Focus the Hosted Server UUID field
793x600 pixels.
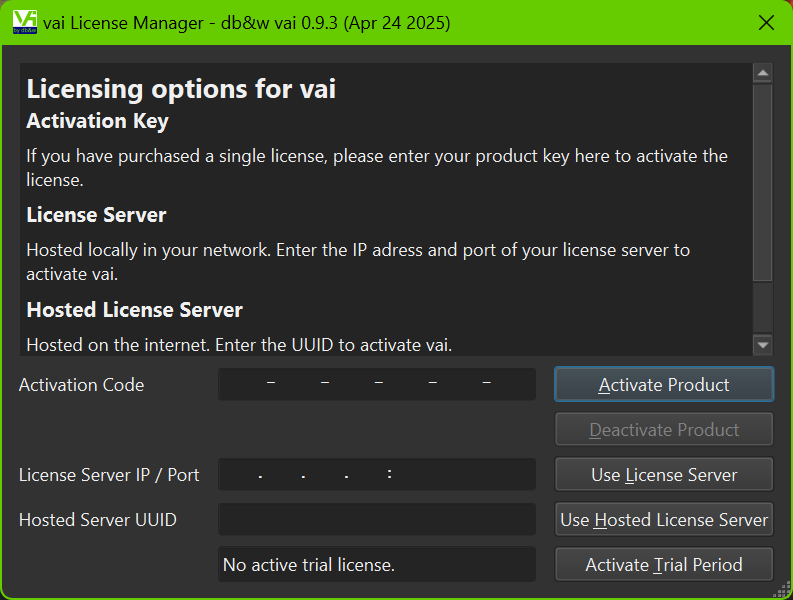[377, 520]
